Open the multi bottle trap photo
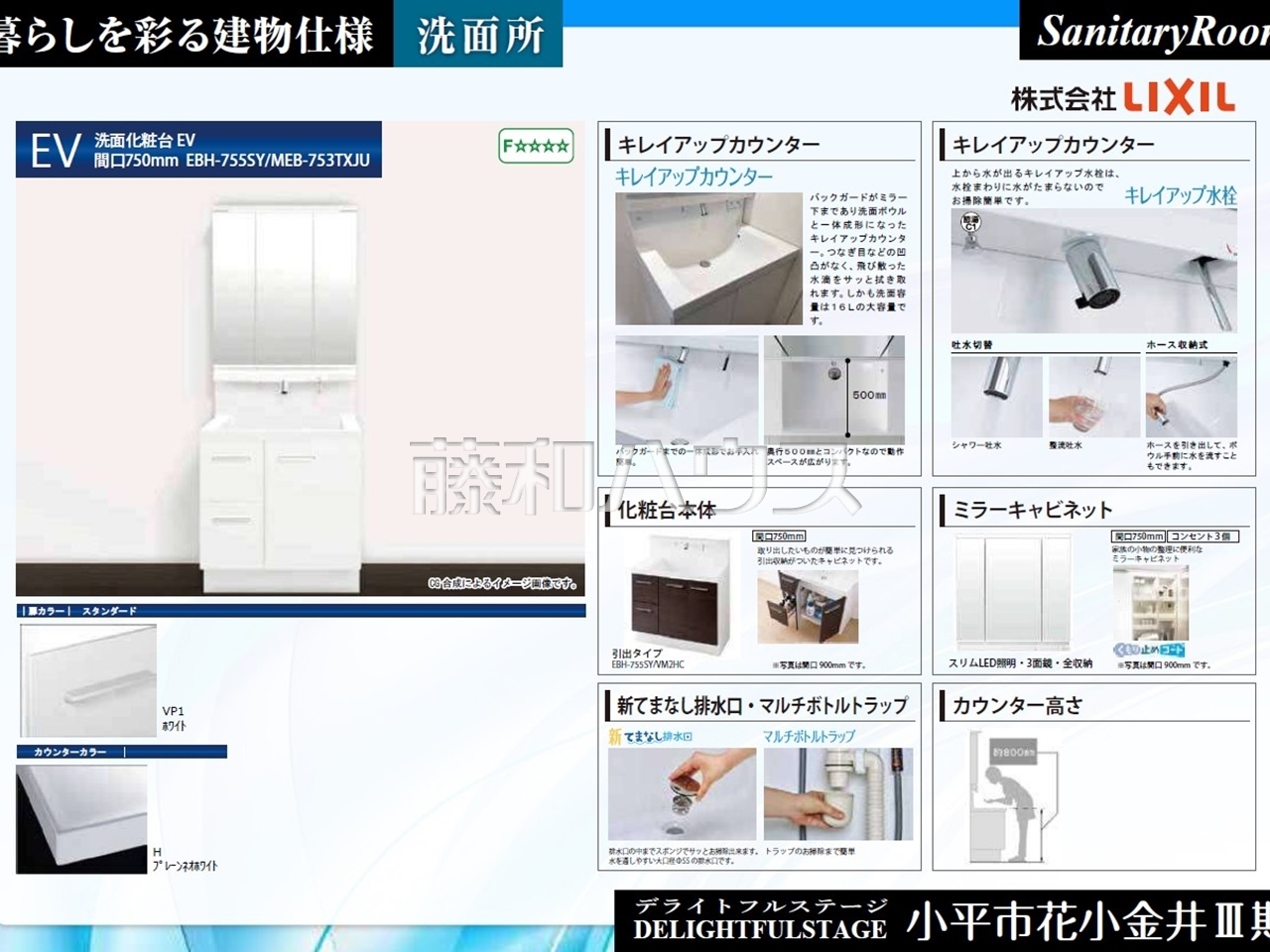Image resolution: width=1270 pixels, height=952 pixels. pyautogui.click(x=838, y=794)
